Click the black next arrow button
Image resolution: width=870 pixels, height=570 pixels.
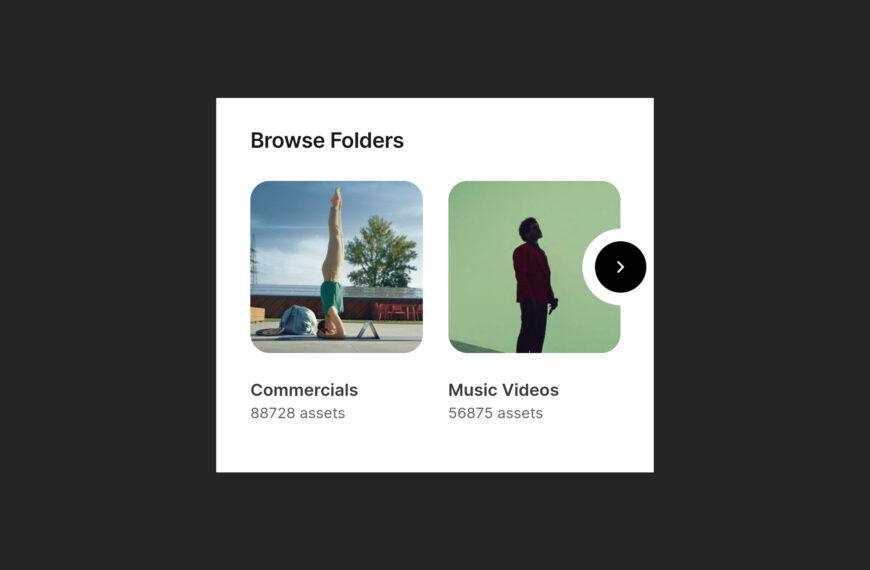point(620,267)
